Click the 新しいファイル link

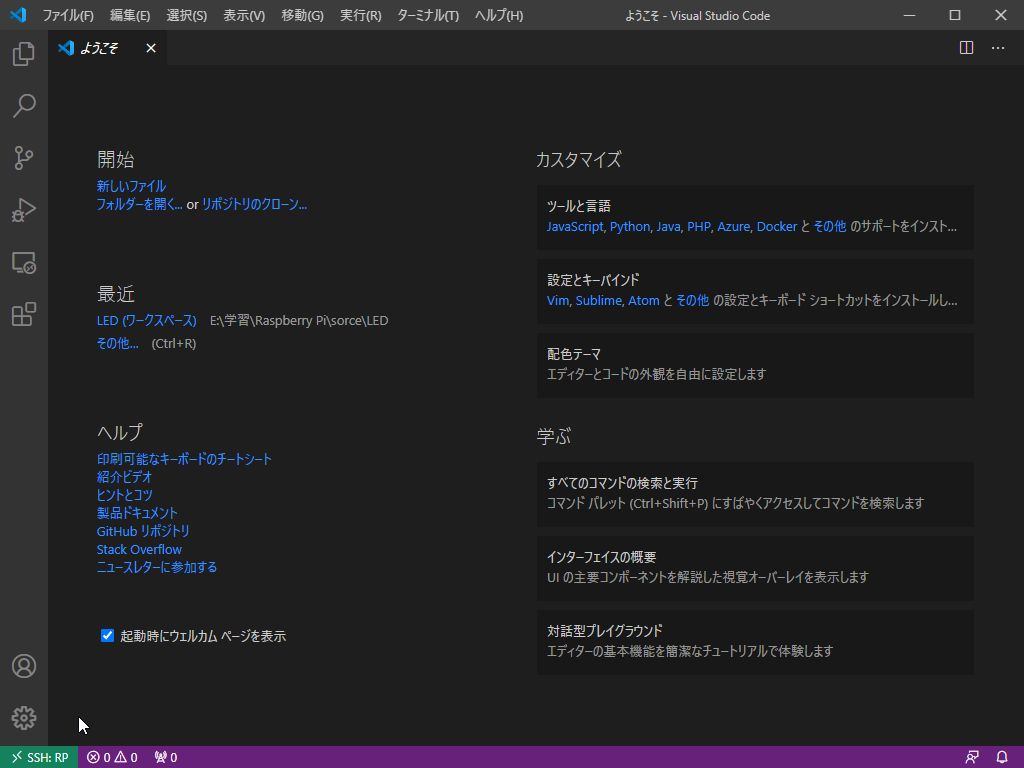pos(132,184)
